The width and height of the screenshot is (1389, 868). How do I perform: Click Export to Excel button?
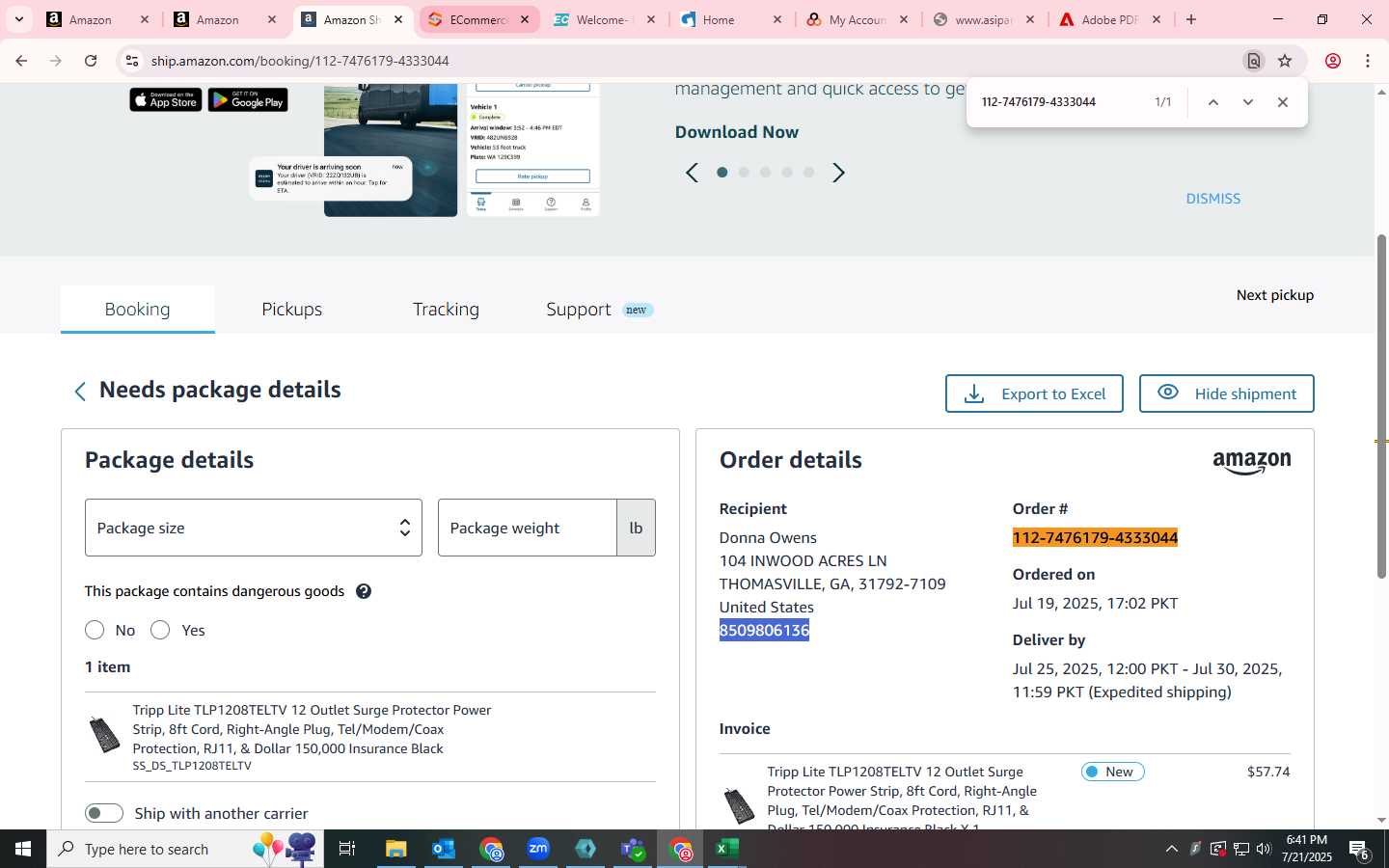(x=1034, y=393)
